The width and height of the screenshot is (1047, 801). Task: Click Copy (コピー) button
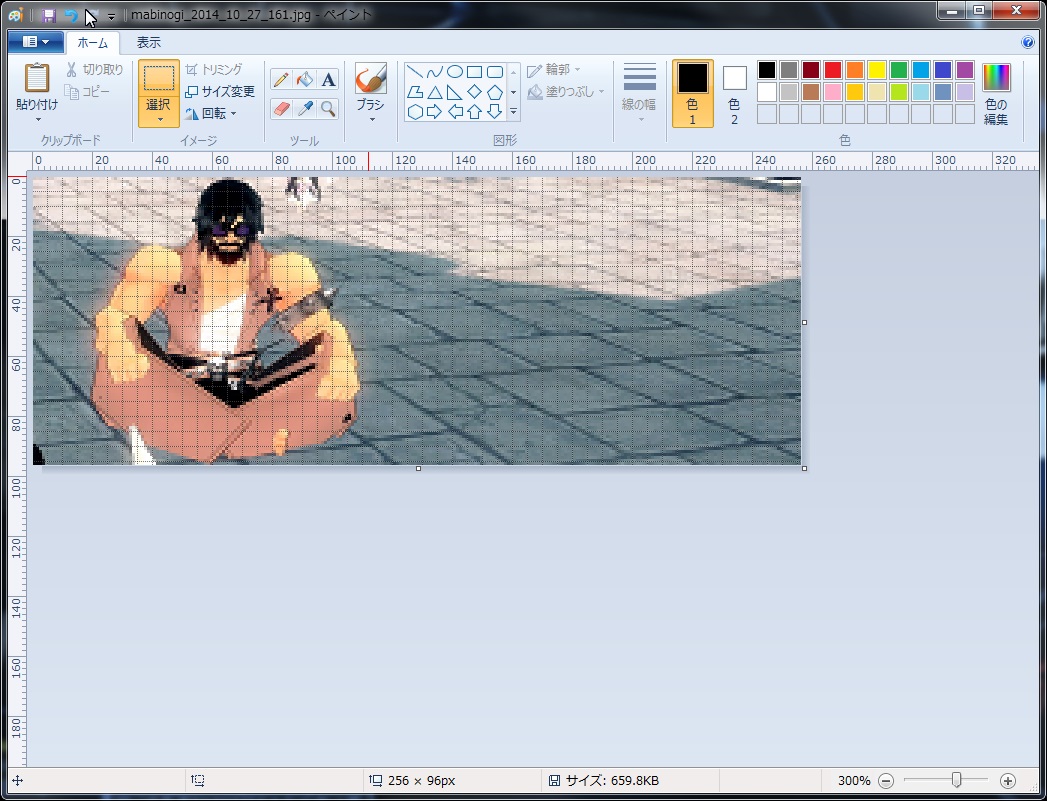click(87, 91)
